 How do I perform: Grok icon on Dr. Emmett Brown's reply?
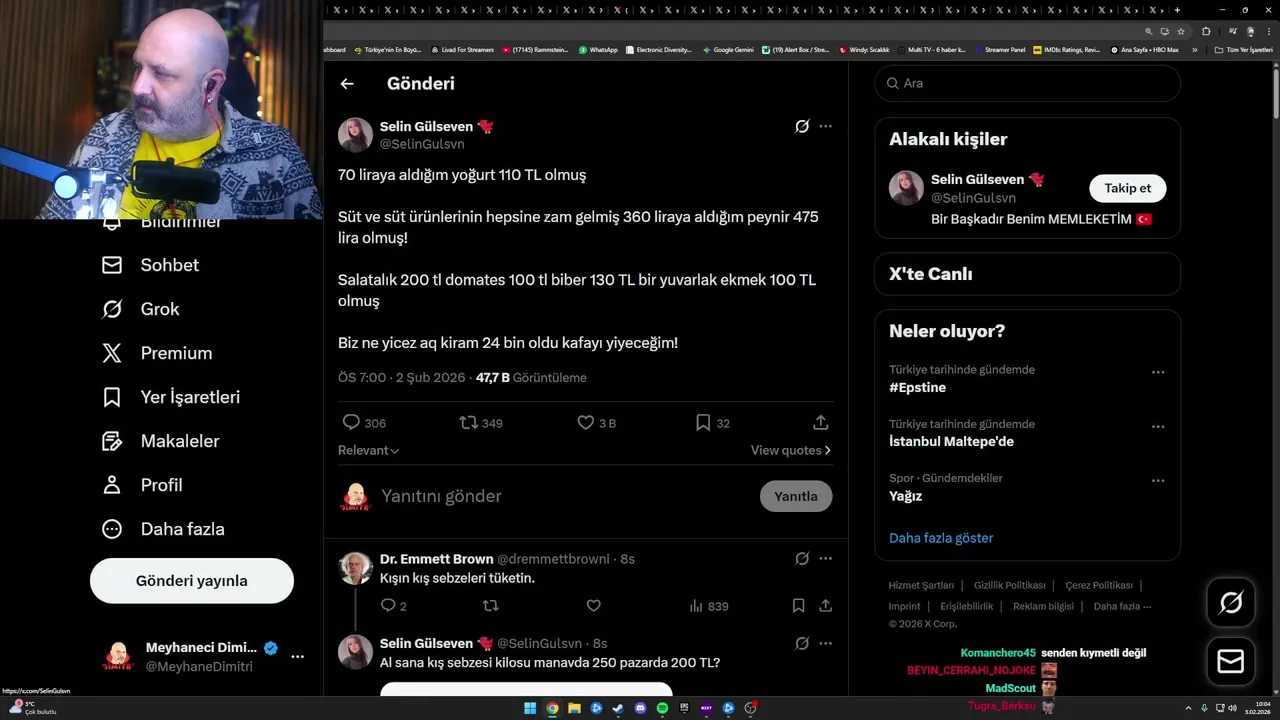pyautogui.click(x=802, y=559)
